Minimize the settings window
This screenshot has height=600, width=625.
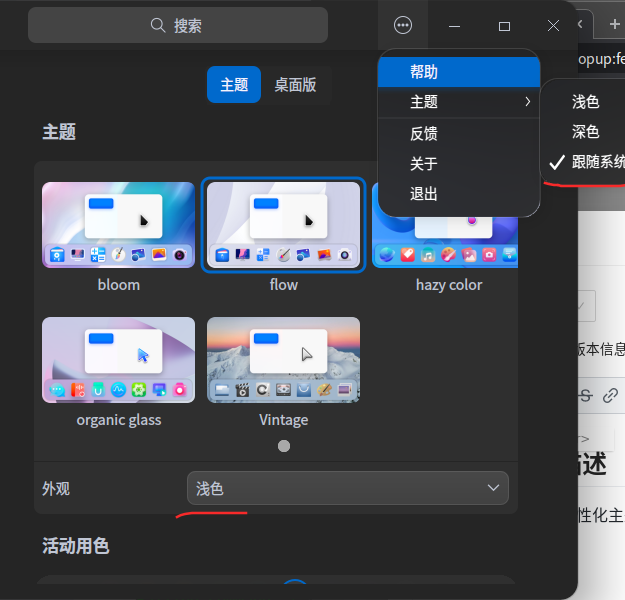454,26
